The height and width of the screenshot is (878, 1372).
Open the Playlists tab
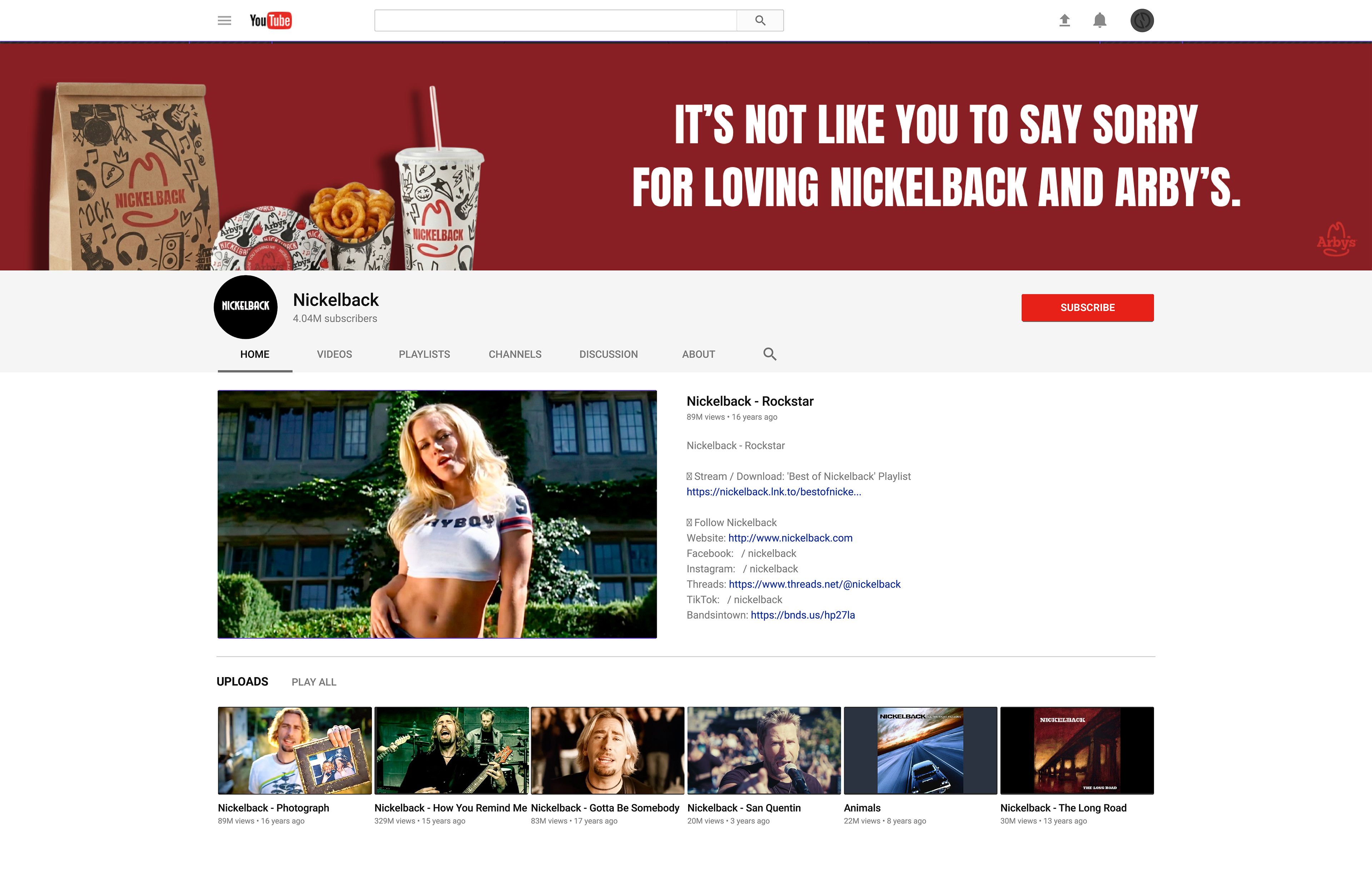424,354
